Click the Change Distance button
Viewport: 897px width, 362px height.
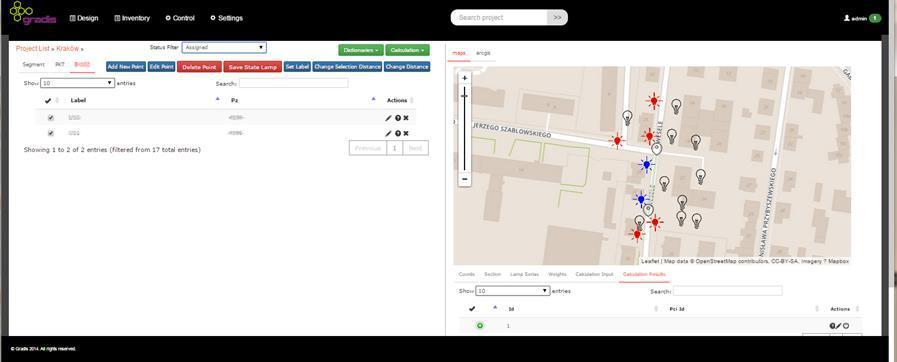407,67
